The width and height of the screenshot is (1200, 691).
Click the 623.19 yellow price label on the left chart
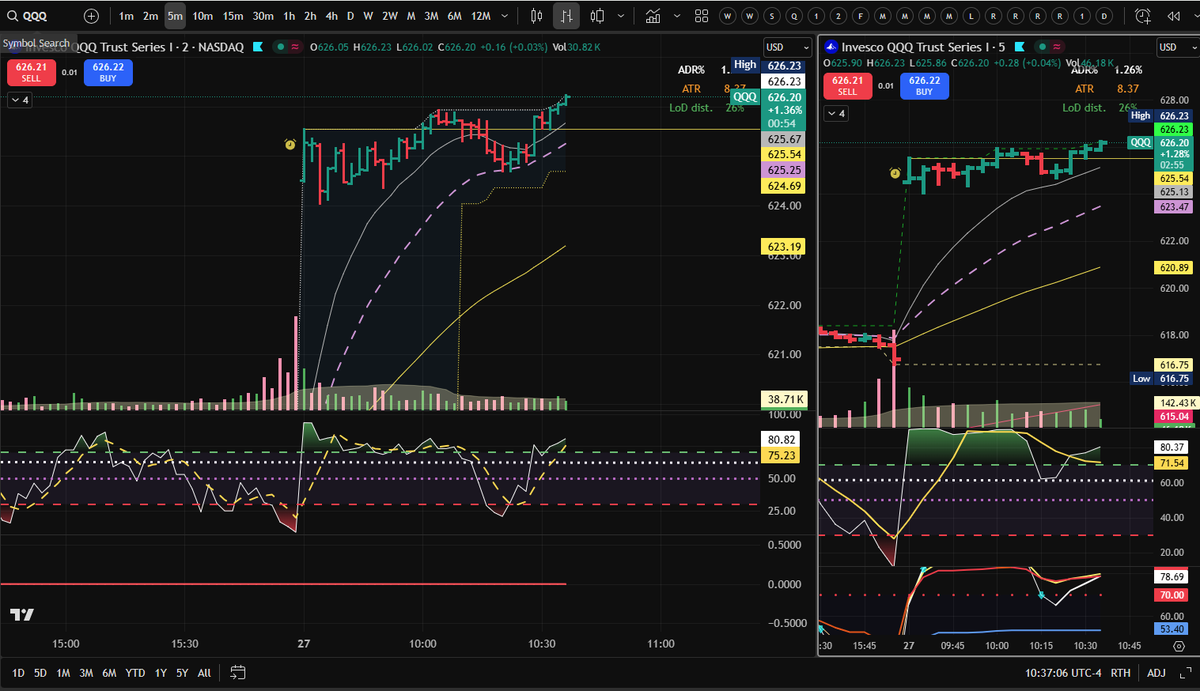[x=783, y=246]
